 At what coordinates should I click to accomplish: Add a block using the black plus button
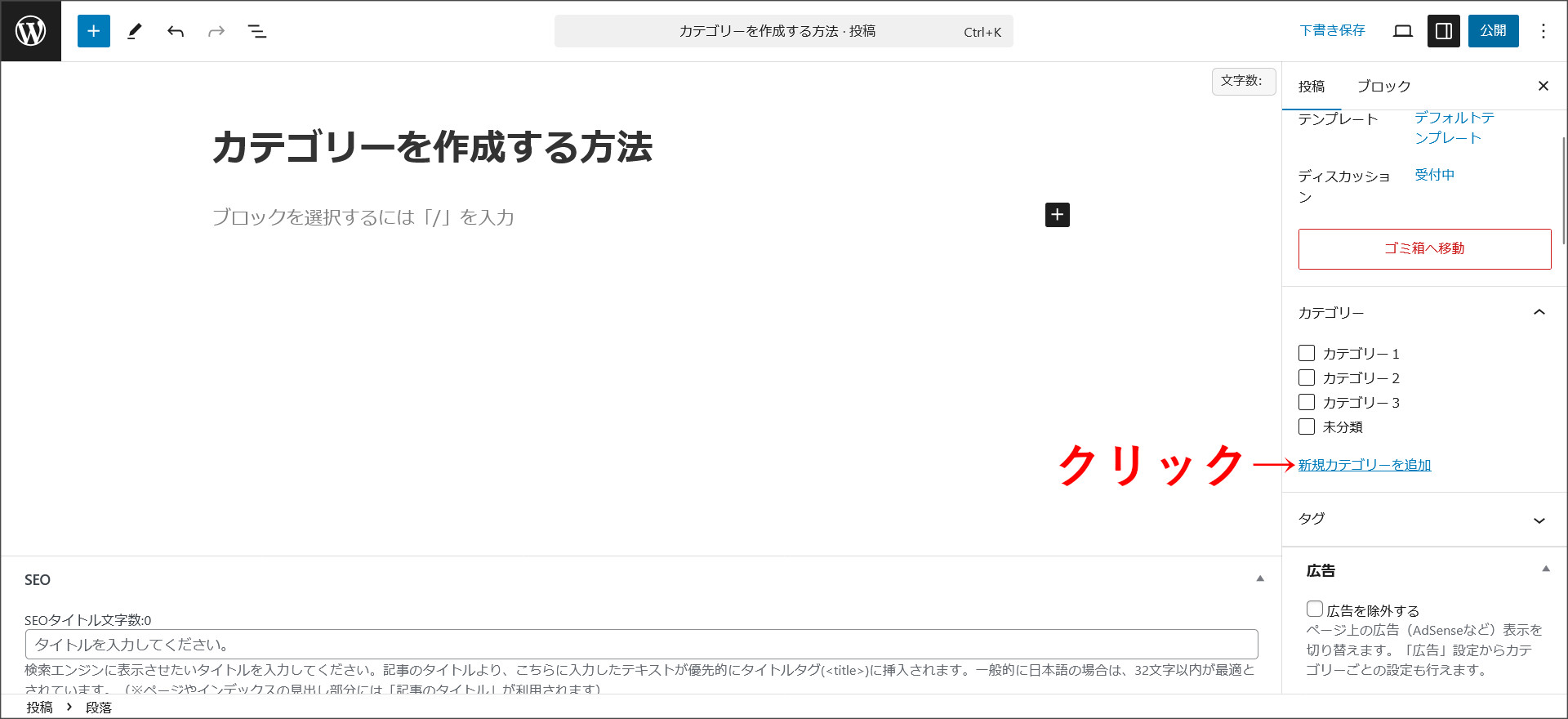point(1057,215)
